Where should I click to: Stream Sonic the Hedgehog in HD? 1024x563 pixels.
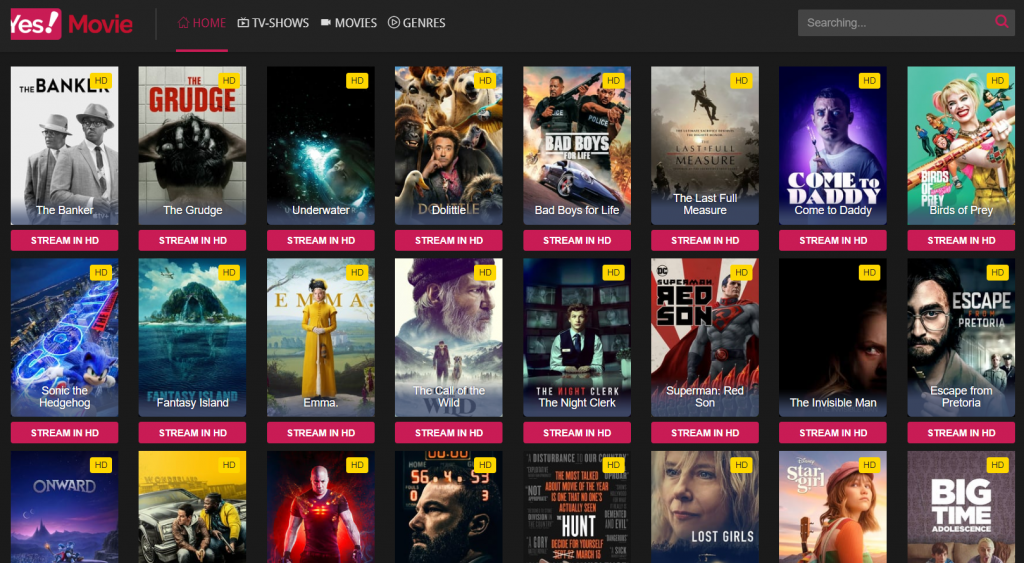click(65, 432)
